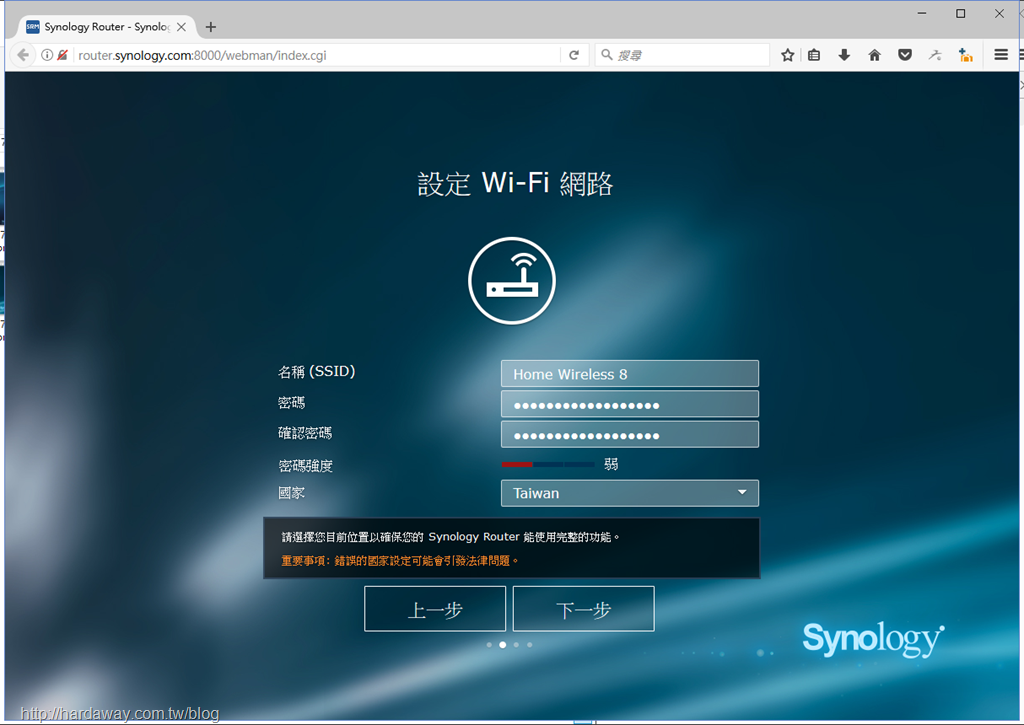Open the Pocket shield icon
The height and width of the screenshot is (725, 1024).
(905, 55)
